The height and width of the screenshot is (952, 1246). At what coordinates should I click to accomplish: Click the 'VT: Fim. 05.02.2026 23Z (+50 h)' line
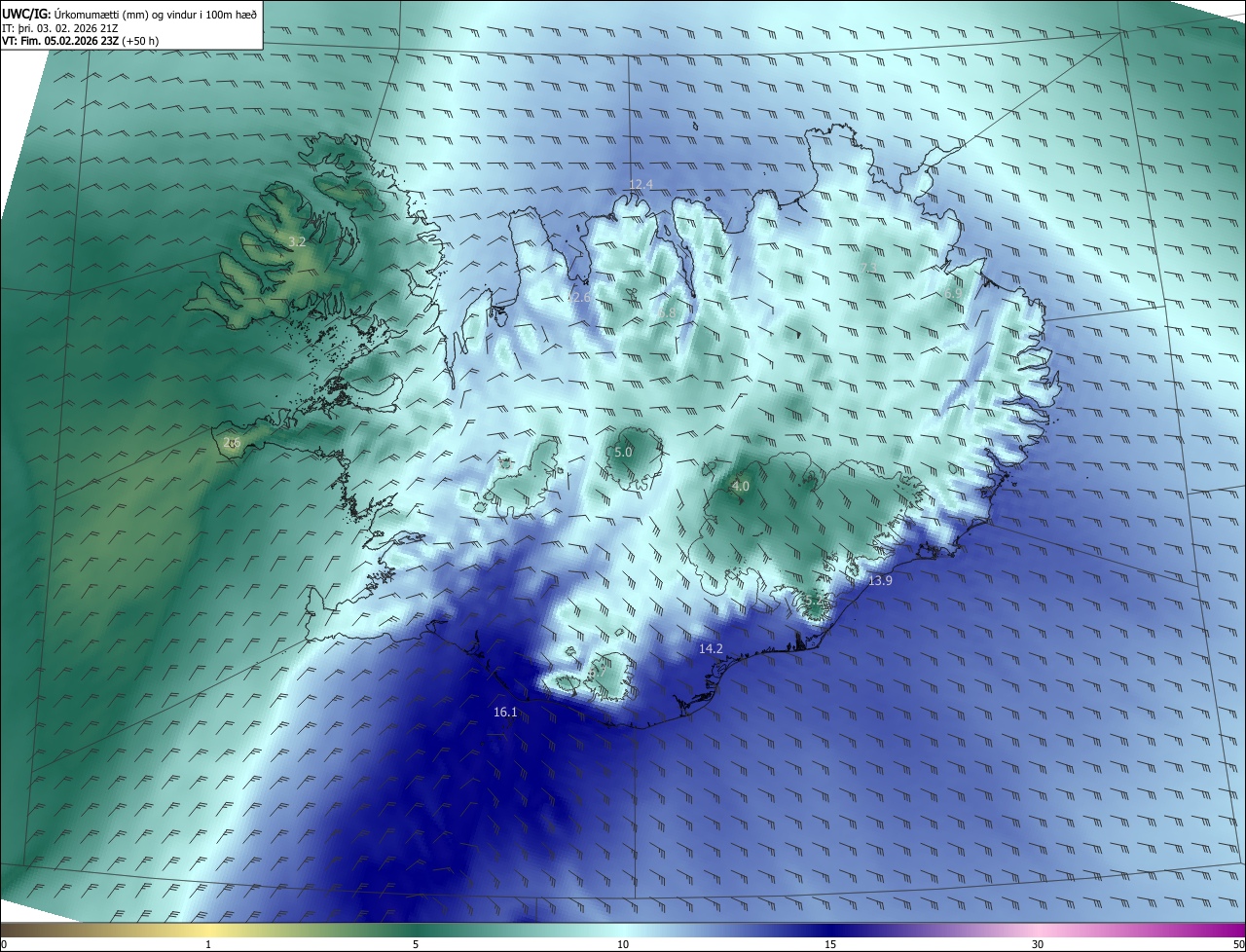click(81, 41)
